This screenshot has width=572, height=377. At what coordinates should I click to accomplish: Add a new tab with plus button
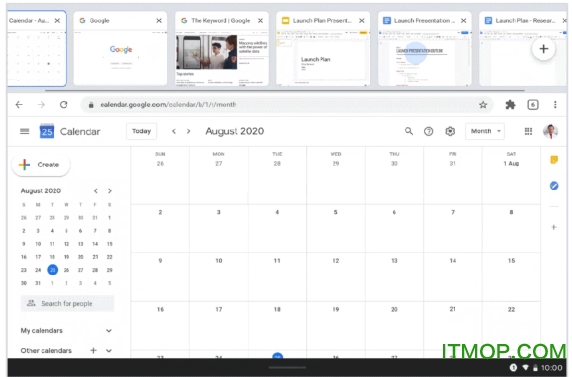(x=544, y=49)
